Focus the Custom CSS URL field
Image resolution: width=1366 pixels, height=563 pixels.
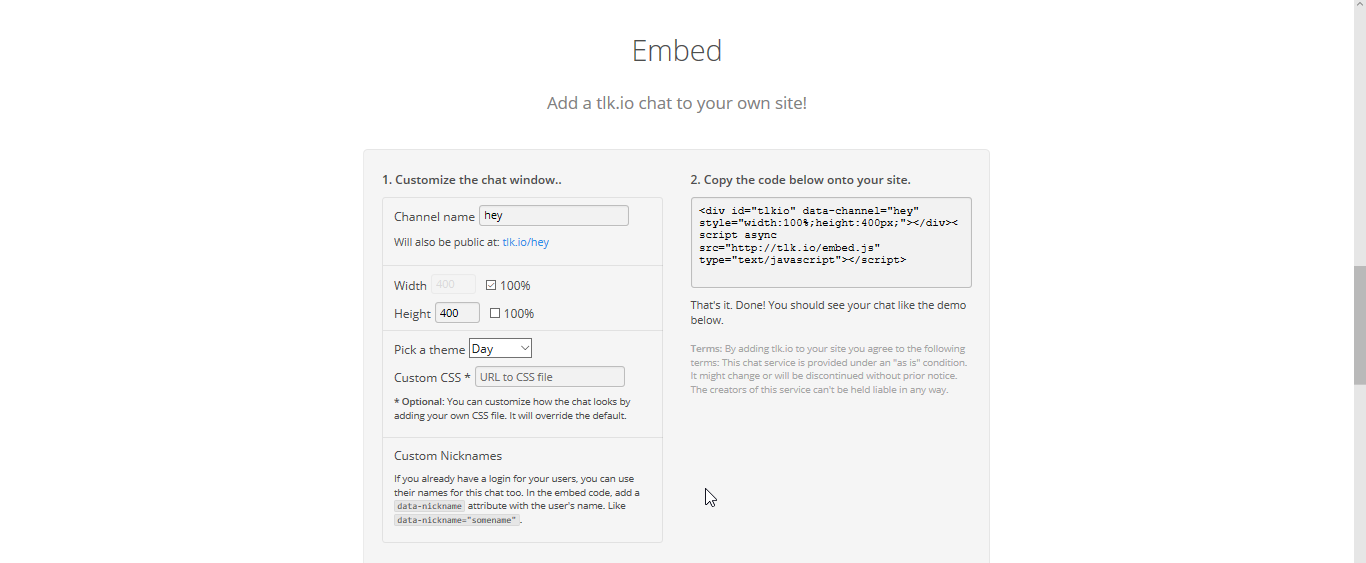549,377
